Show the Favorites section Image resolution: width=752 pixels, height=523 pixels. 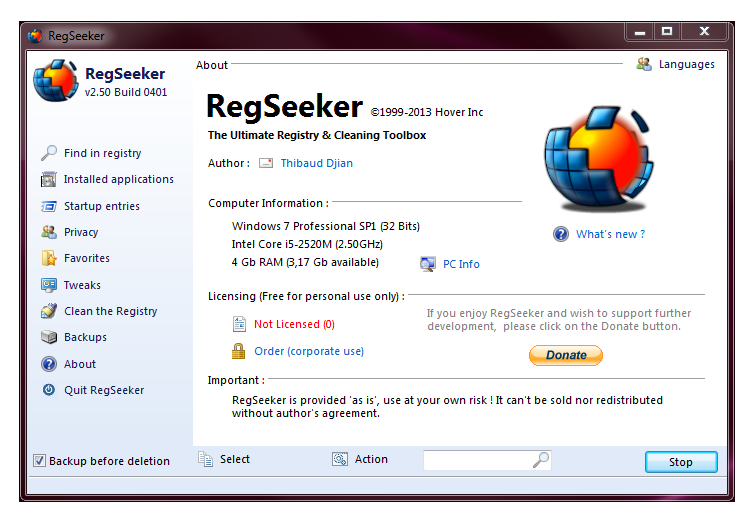click(87, 258)
